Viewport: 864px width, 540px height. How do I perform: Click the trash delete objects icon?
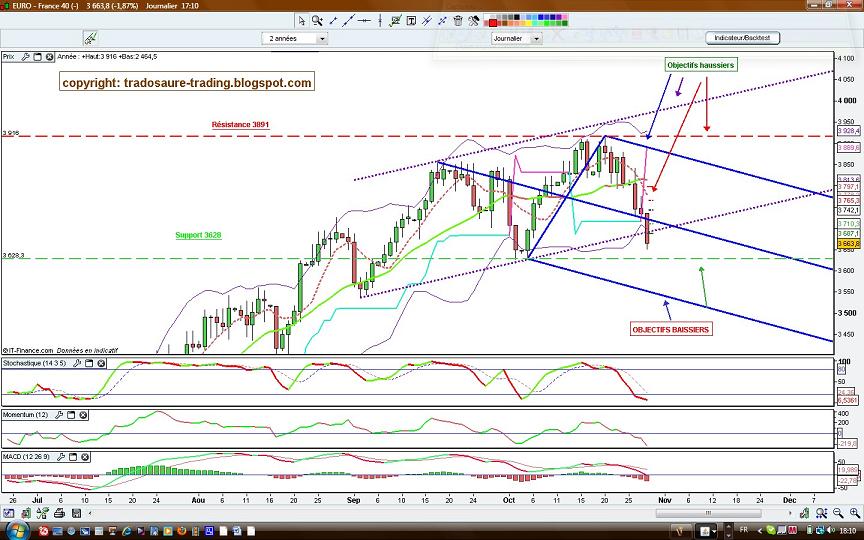coord(458,21)
